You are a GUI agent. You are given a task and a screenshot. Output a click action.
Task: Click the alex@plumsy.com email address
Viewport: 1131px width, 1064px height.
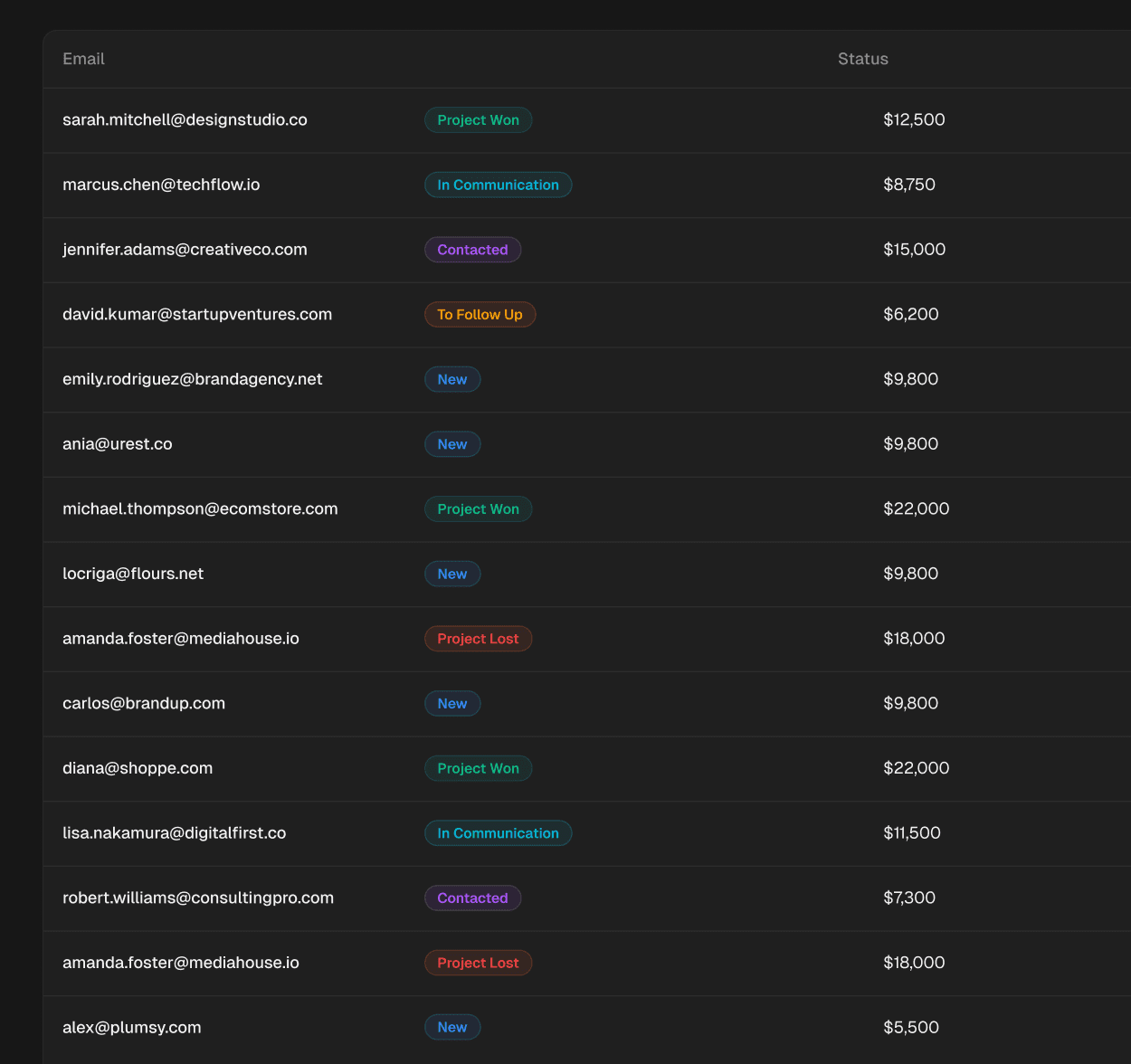(x=131, y=1028)
